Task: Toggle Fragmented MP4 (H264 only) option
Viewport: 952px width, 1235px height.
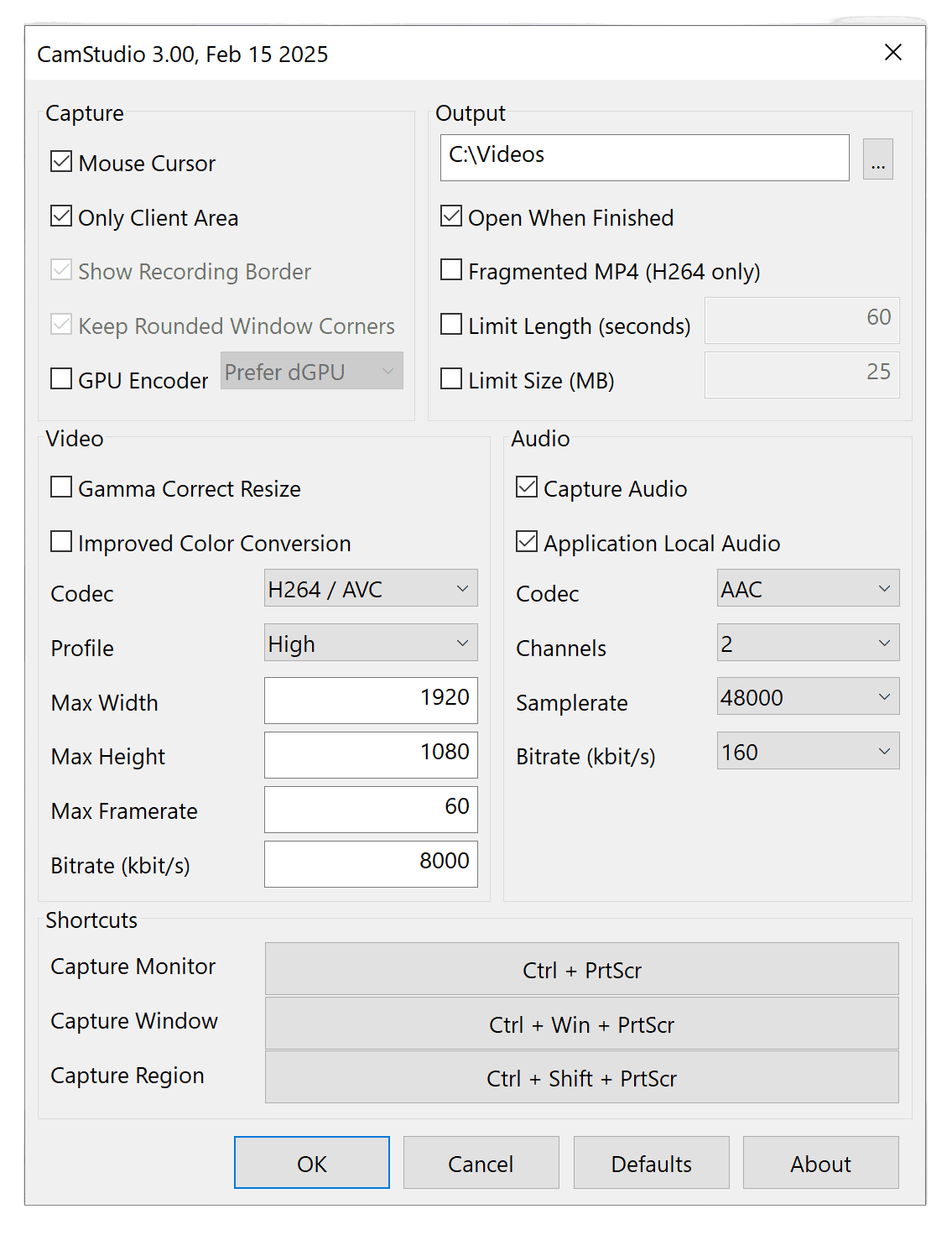Action: (x=451, y=270)
